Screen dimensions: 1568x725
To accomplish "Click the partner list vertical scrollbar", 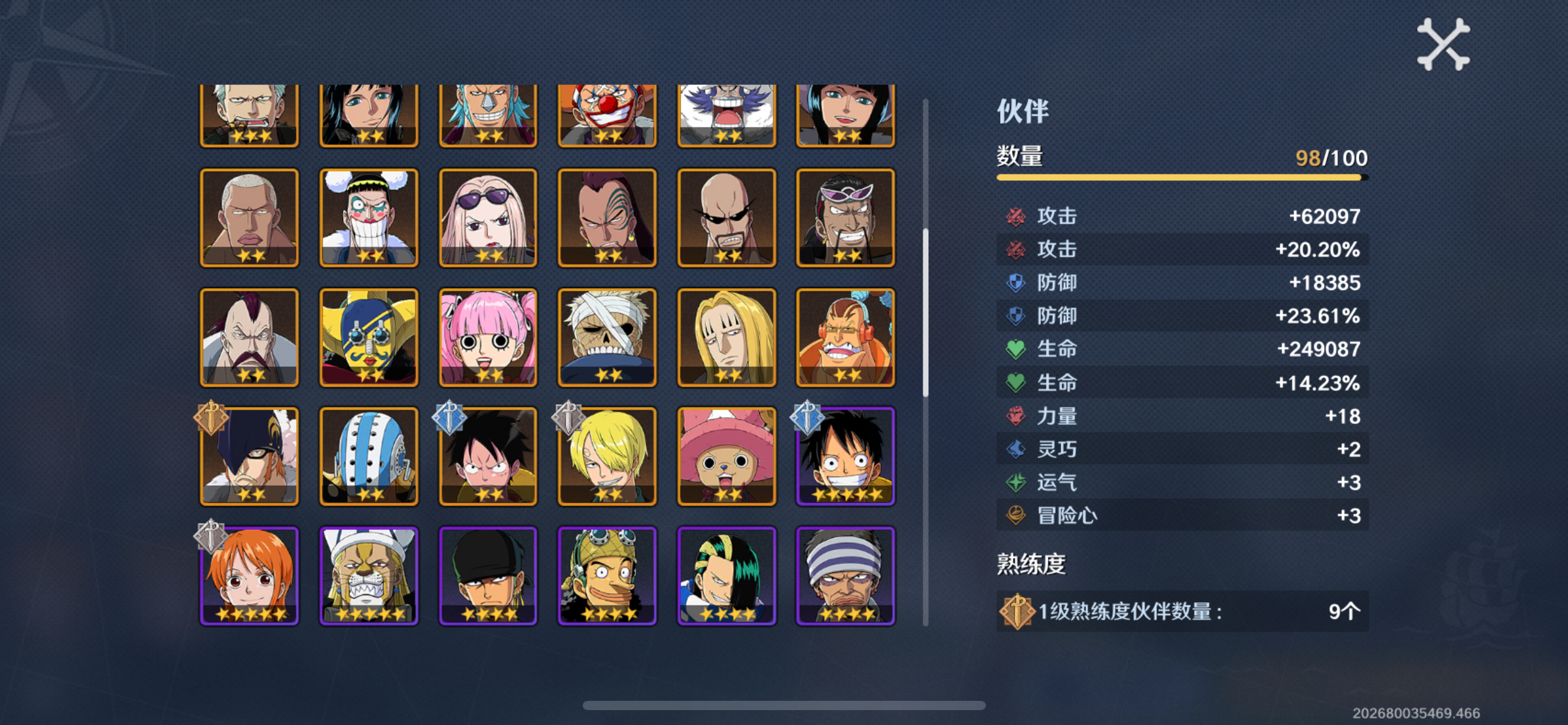I will point(926,313).
